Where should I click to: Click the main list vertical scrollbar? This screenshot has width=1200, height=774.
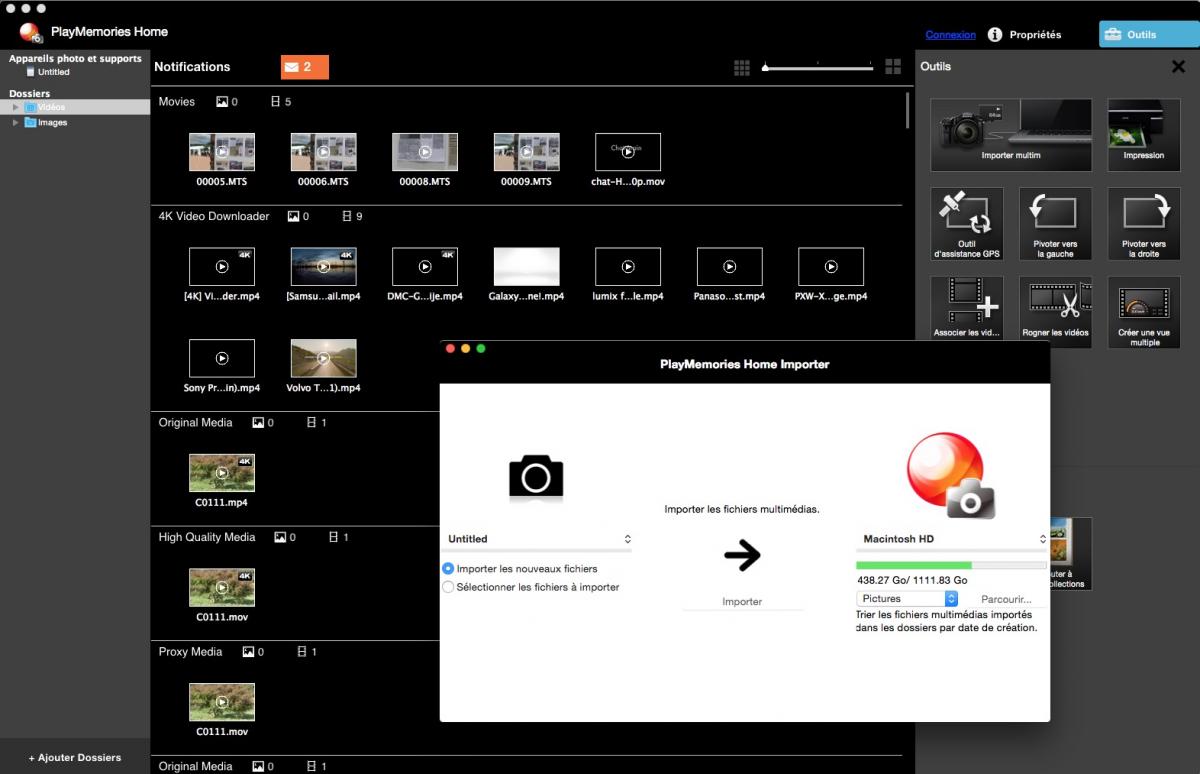[x=908, y=110]
